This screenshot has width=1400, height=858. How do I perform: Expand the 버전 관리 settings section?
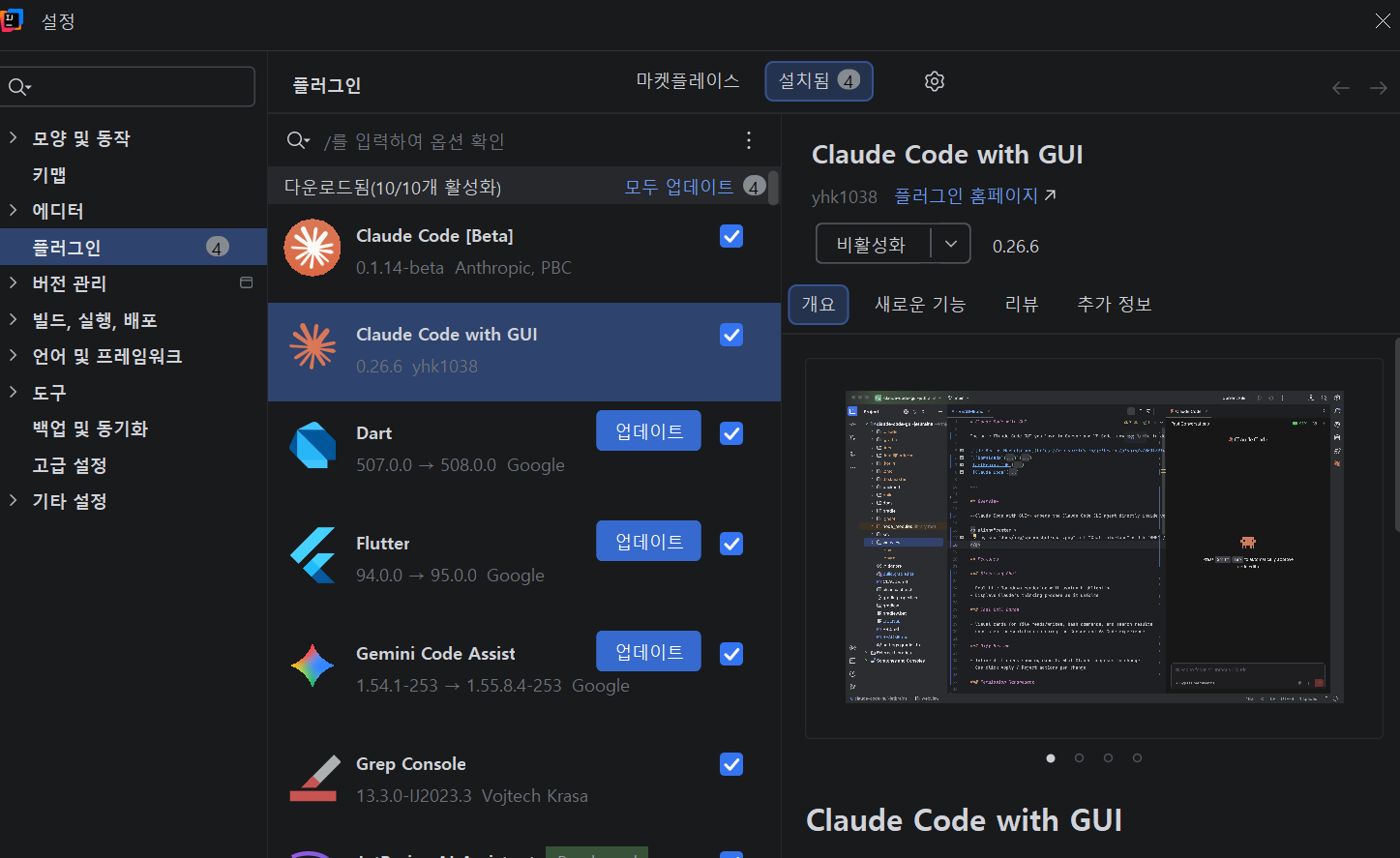(13, 282)
